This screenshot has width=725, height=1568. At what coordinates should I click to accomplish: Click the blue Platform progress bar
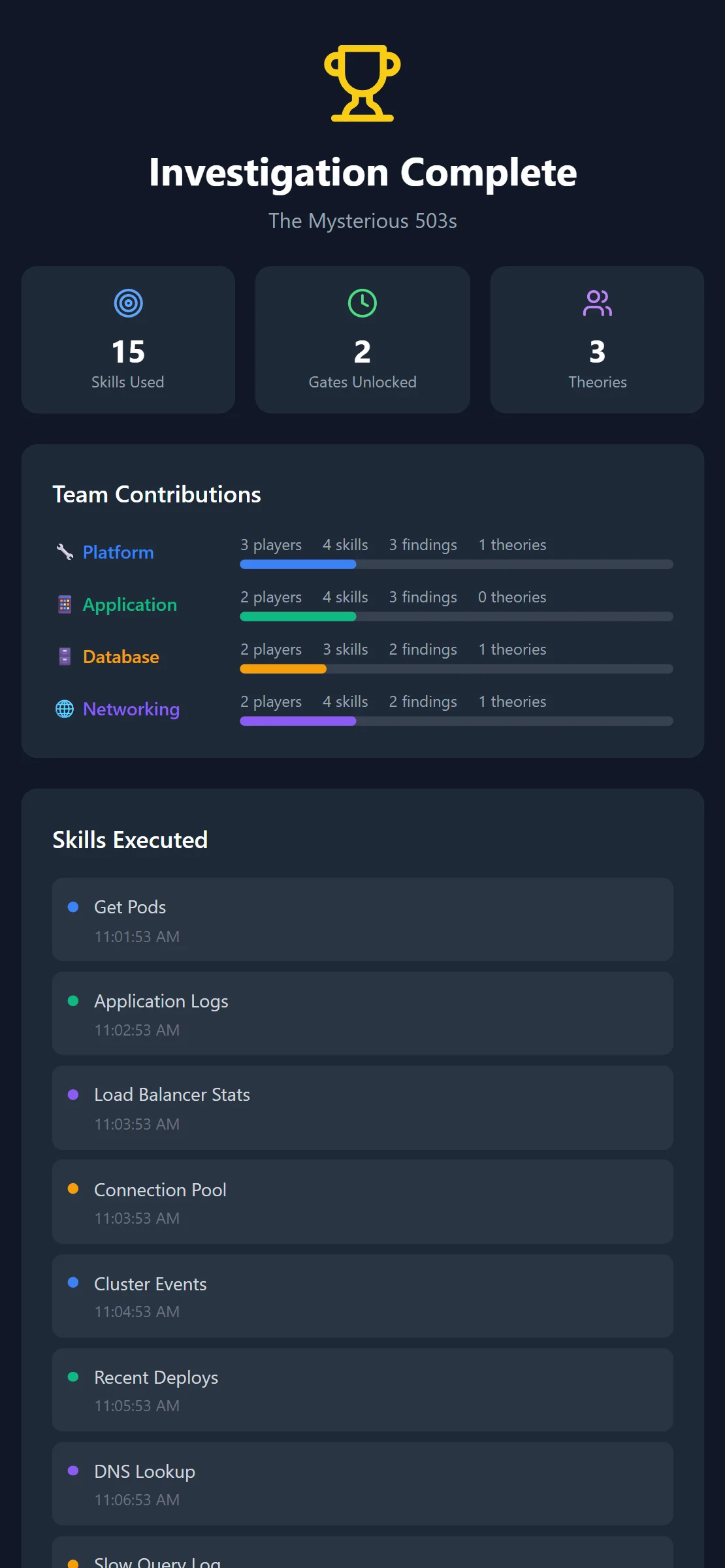click(x=298, y=564)
